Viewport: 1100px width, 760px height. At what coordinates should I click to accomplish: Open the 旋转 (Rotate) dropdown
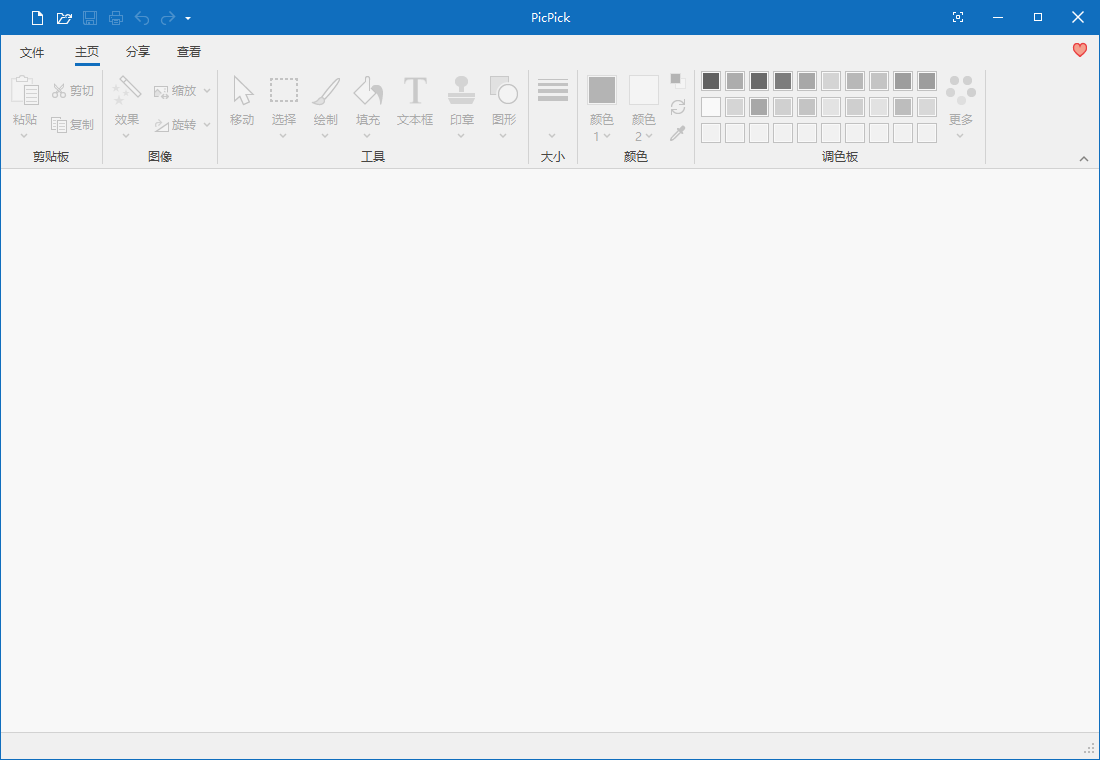(183, 125)
